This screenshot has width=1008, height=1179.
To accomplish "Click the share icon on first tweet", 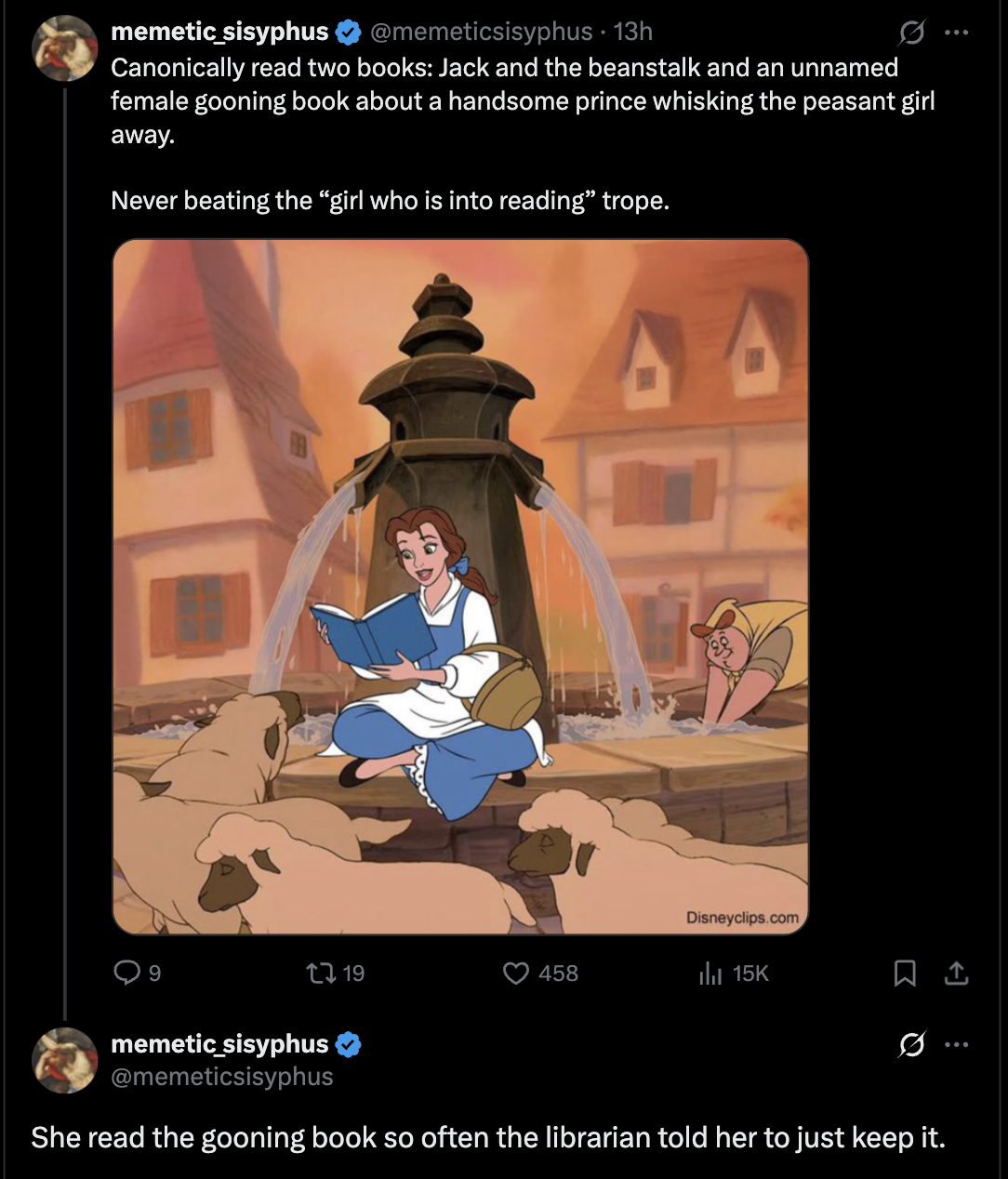I will pyautogui.click(x=956, y=973).
